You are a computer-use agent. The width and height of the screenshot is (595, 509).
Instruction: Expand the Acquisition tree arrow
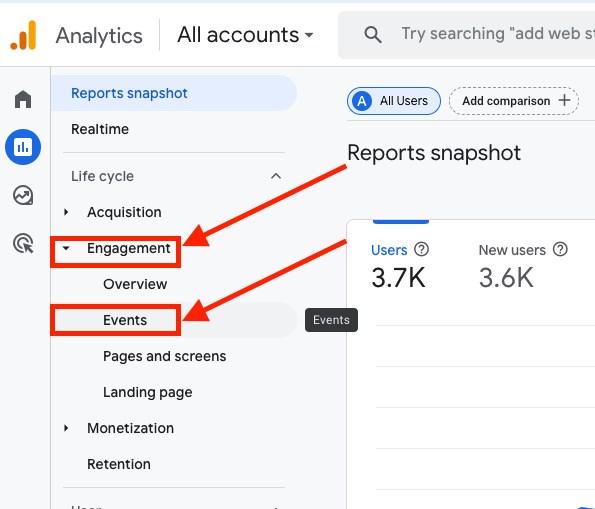pos(66,212)
